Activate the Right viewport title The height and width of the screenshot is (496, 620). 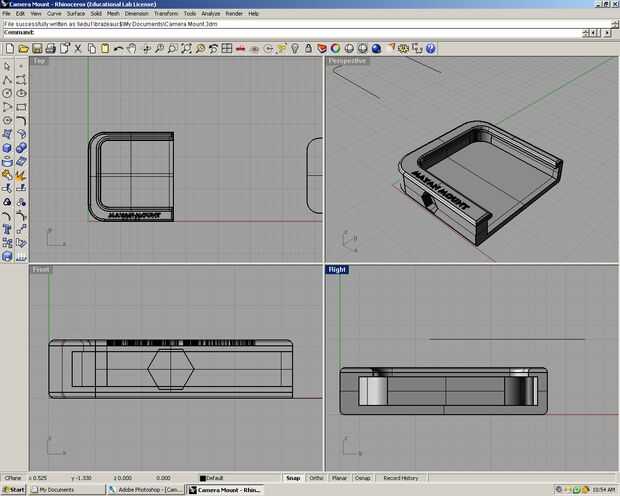click(337, 269)
